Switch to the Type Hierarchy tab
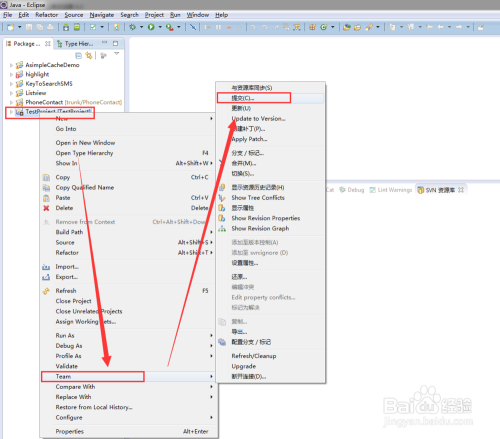This screenshot has height=439, width=500. coord(75,44)
